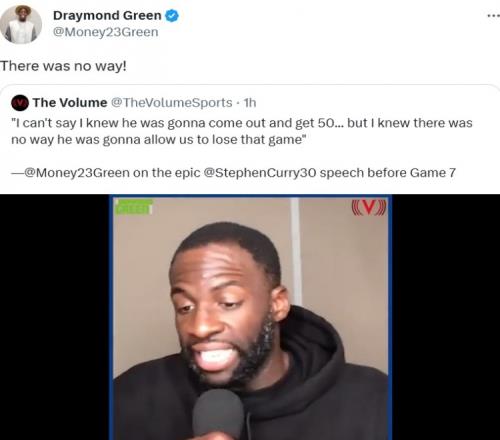Click the "There was no way!" tweet text
Screen dimensions: 500x440
point(63,66)
